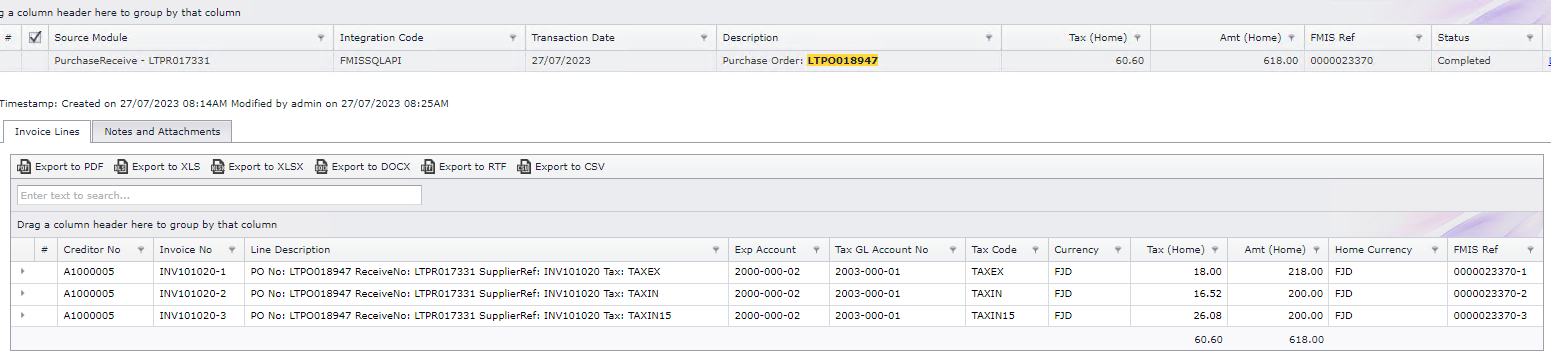Expand the INV101020-2 invoice line row
The width and height of the screenshot is (1551, 361).
(22, 293)
